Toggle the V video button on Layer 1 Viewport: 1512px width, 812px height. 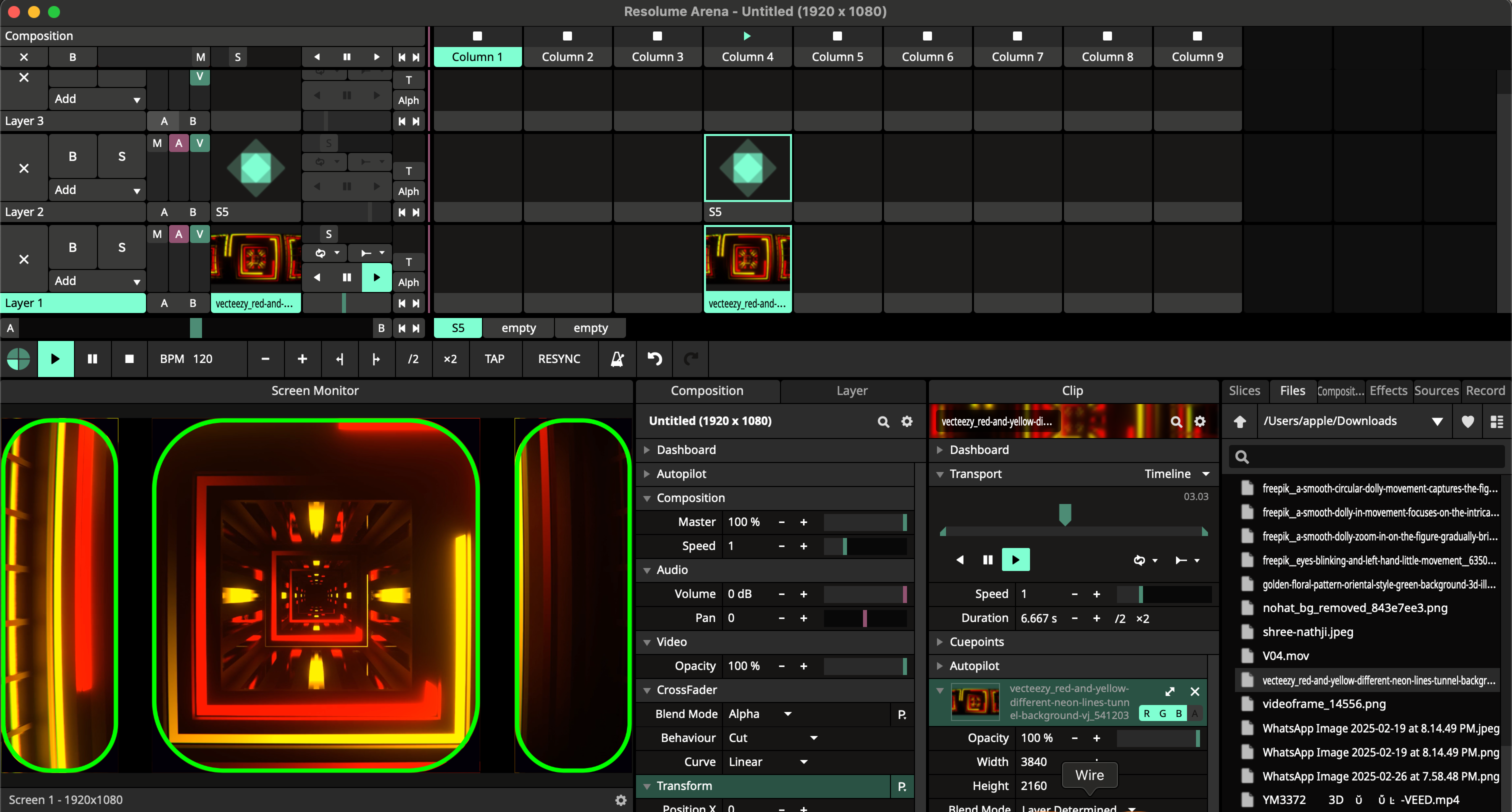click(199, 233)
